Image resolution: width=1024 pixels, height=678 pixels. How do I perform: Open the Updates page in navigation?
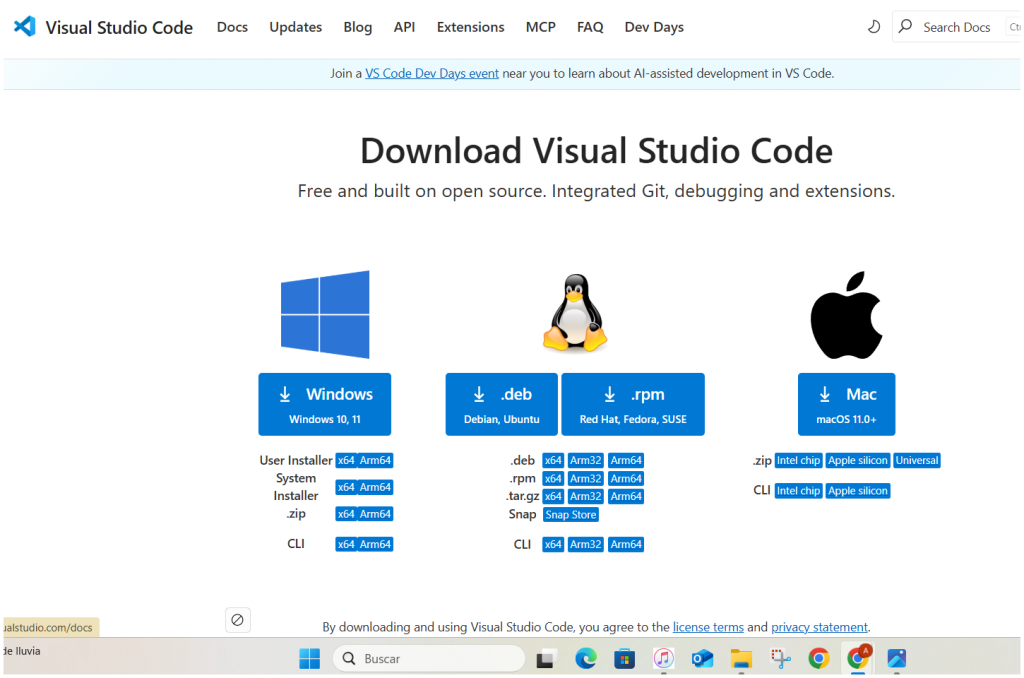[x=295, y=27]
